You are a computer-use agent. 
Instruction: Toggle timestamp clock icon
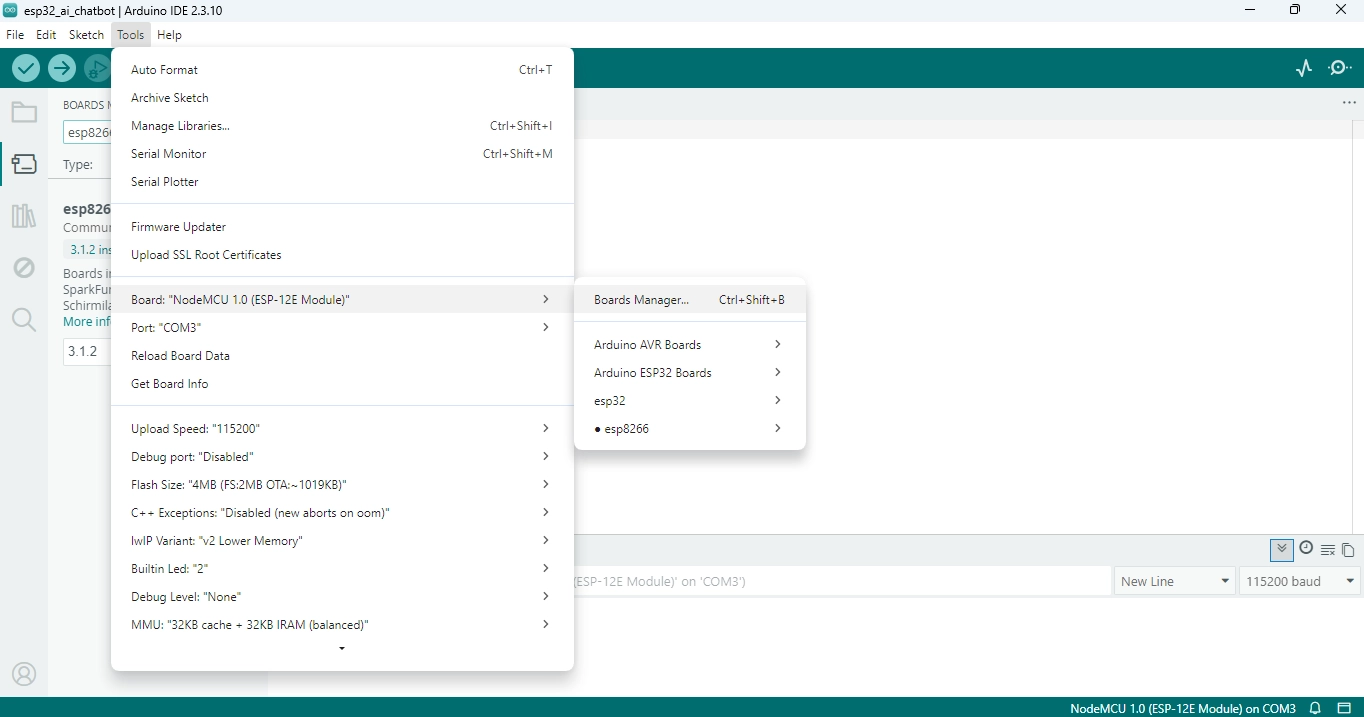click(1306, 548)
